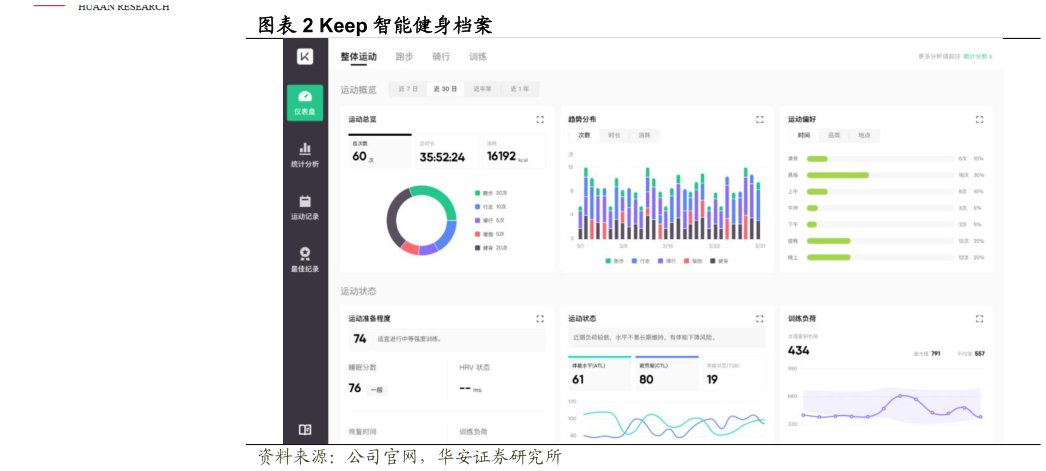Expand the 趋势分布 card to fullscreen
The height and width of the screenshot is (471, 1046).
tap(759, 119)
